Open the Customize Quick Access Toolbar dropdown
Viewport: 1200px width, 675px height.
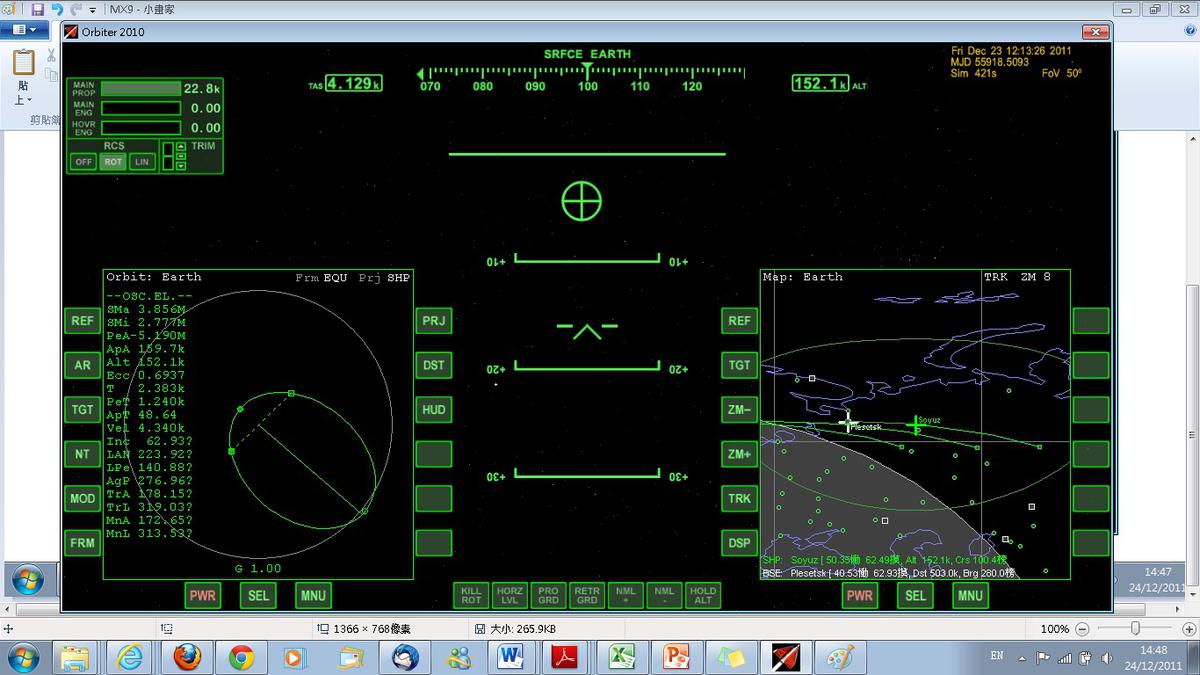93,10
